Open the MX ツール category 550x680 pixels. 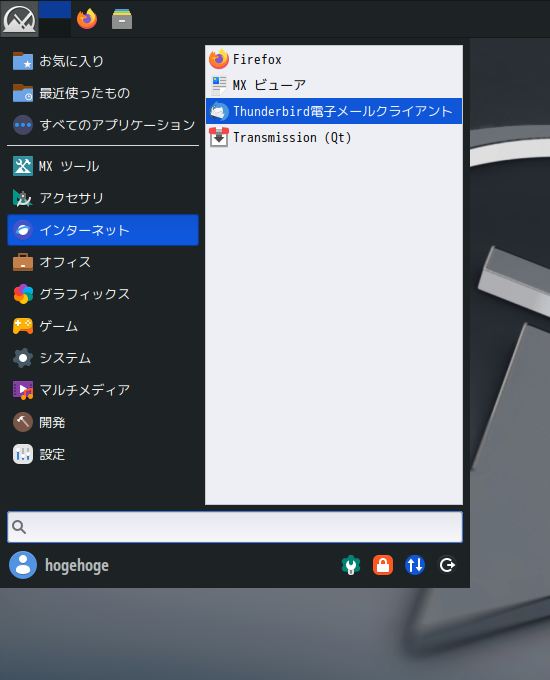(103, 166)
